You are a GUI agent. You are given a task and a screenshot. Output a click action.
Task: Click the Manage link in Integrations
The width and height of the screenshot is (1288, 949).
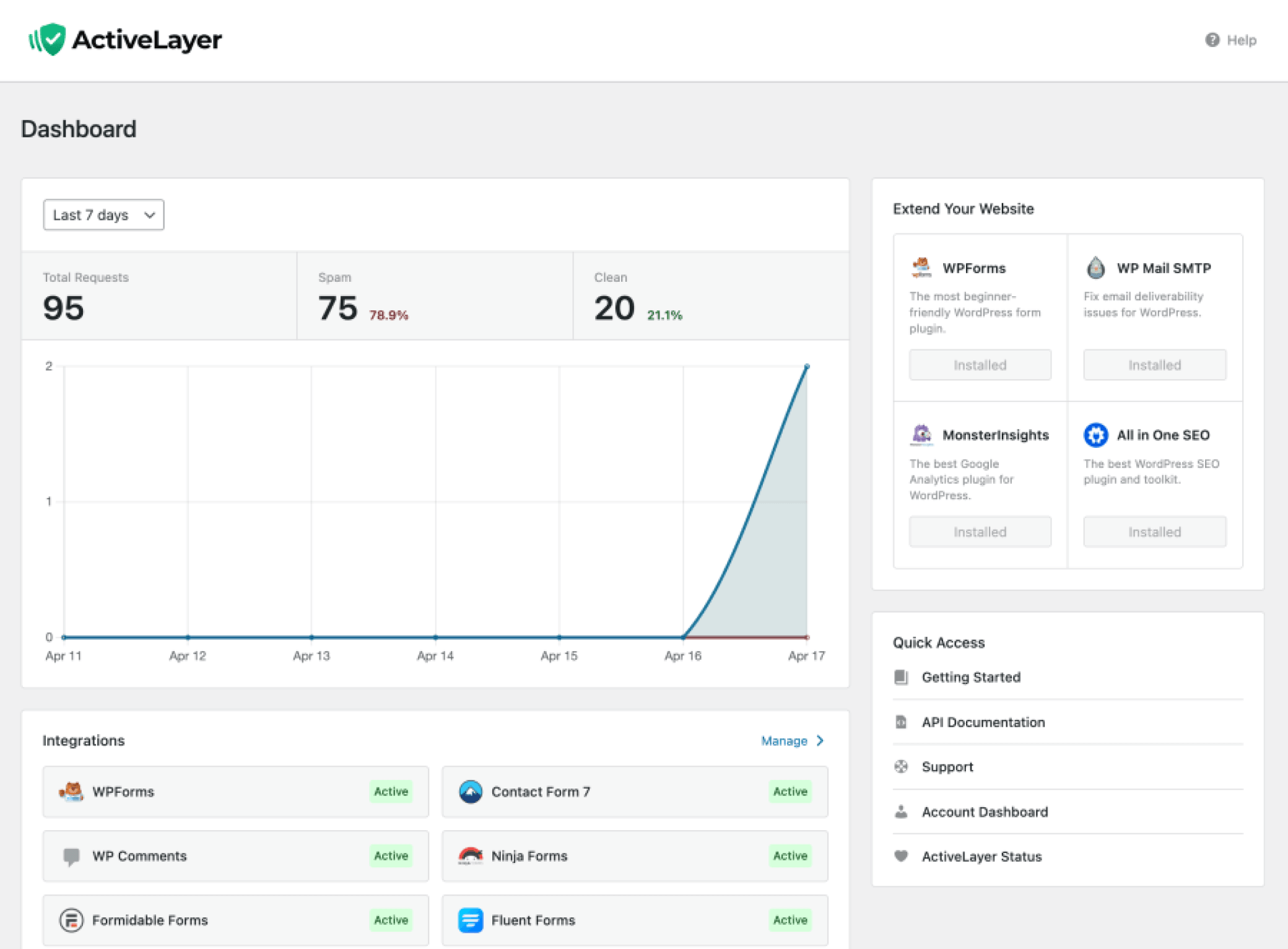(784, 741)
